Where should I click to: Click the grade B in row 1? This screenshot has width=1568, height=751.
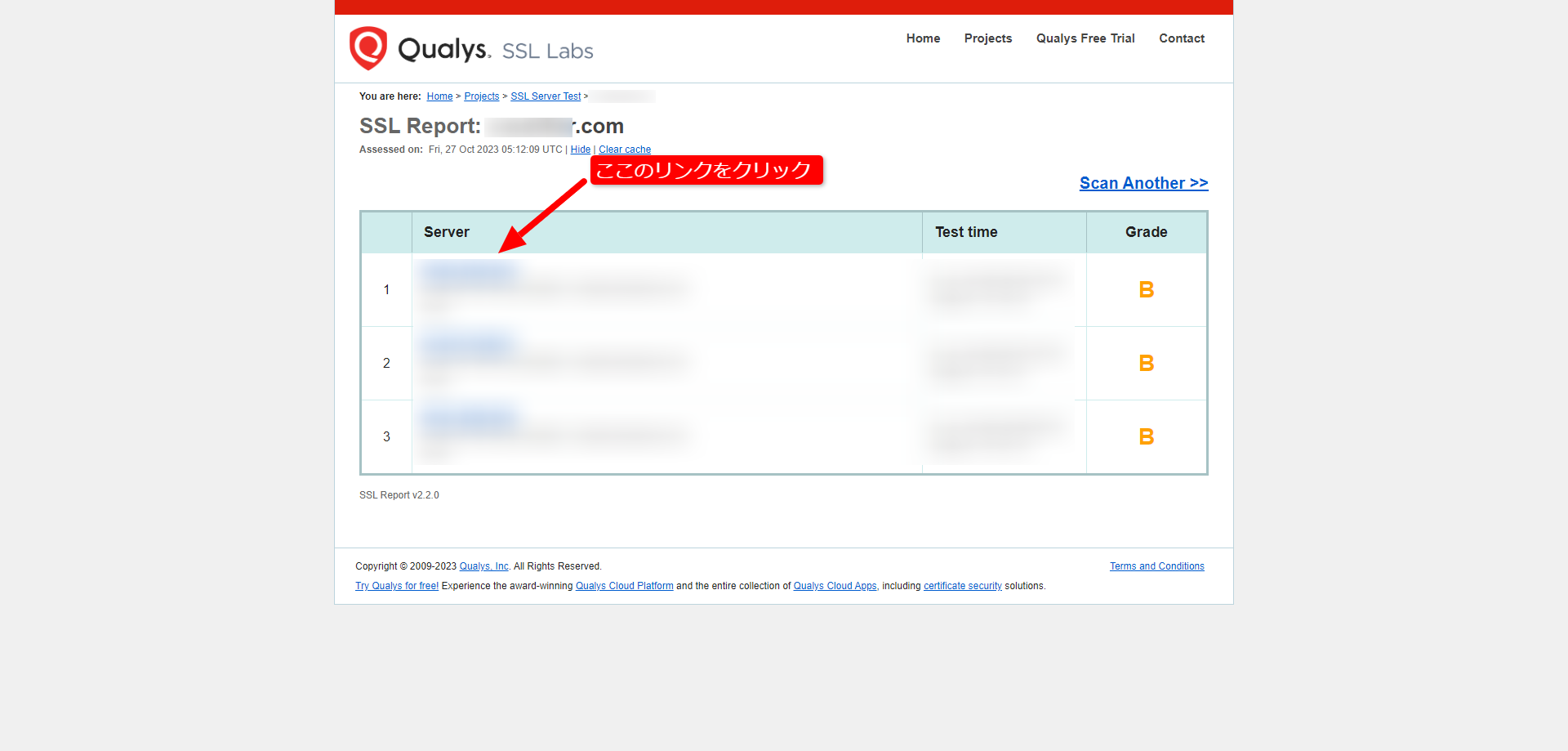click(x=1147, y=290)
